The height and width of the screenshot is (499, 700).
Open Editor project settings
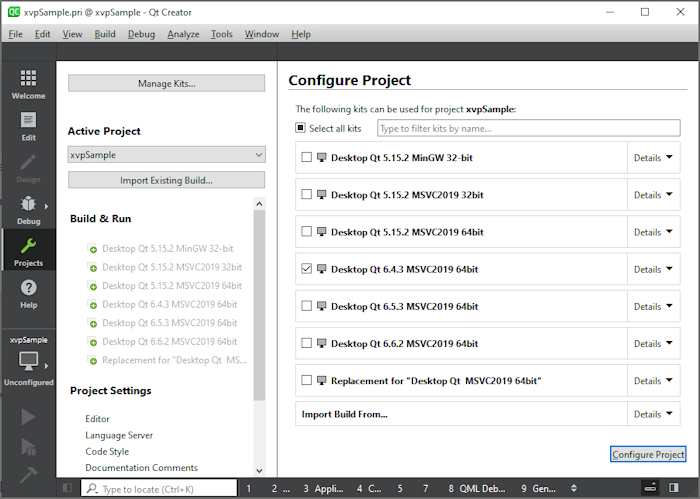click(x=97, y=419)
